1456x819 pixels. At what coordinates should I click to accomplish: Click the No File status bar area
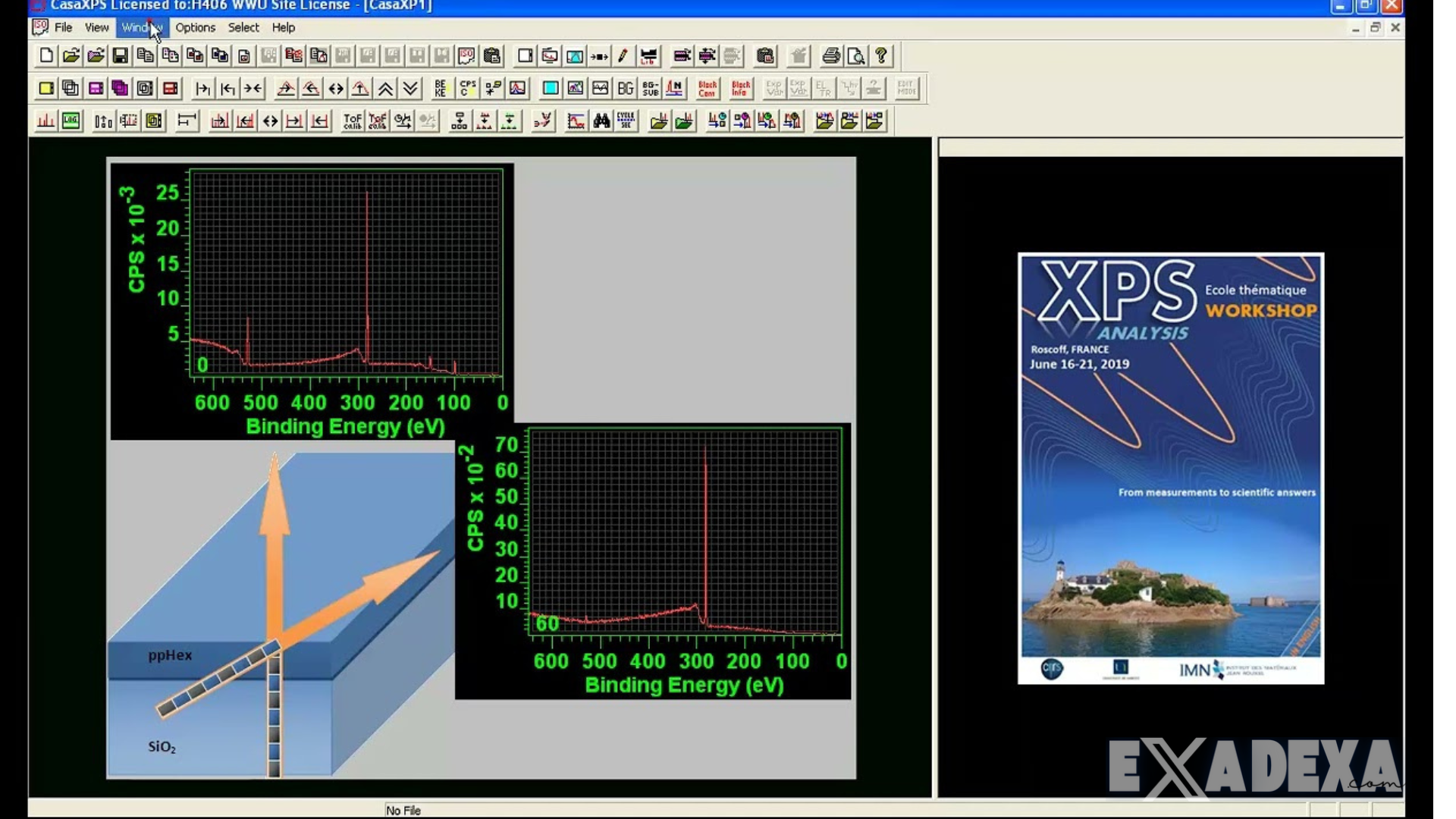click(403, 810)
